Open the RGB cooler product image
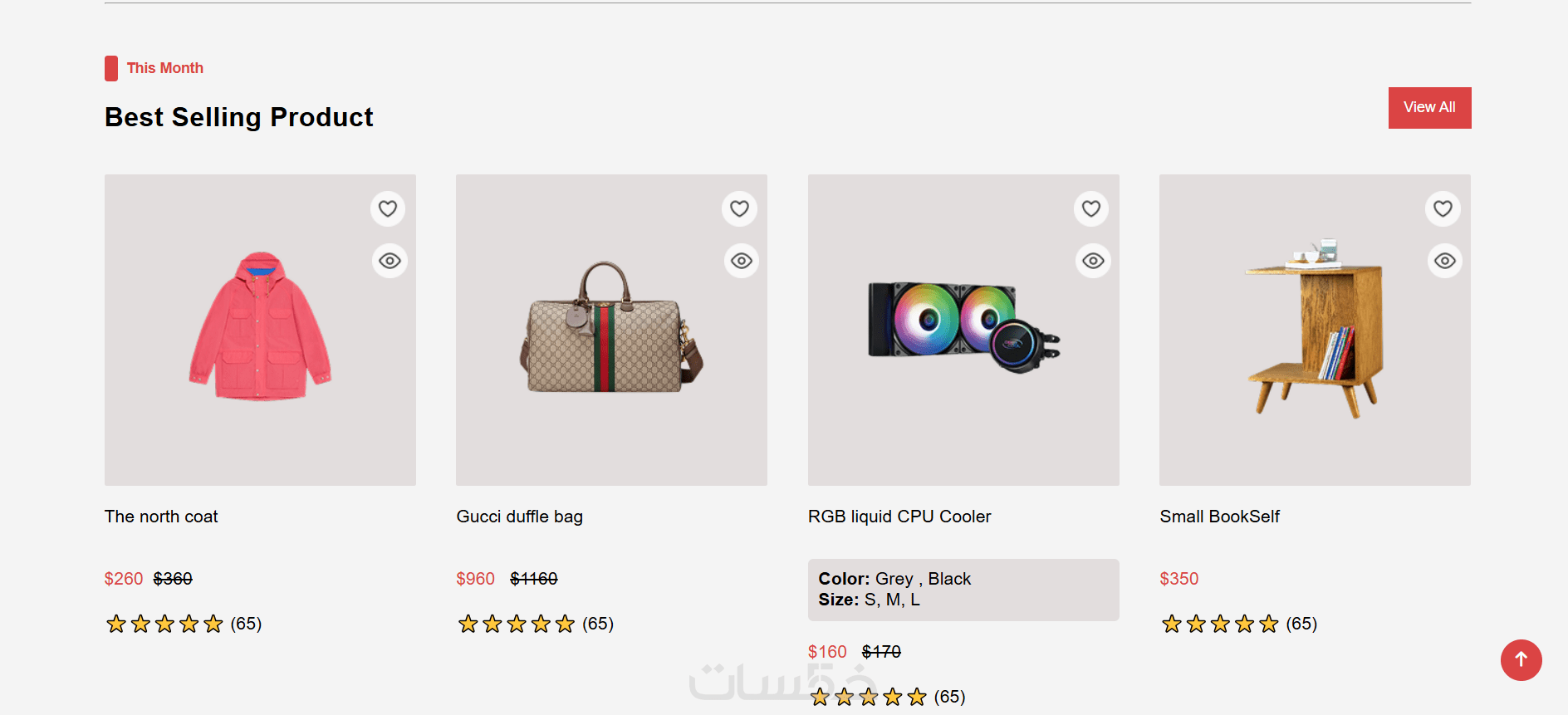The height and width of the screenshot is (715, 1568). click(963, 328)
